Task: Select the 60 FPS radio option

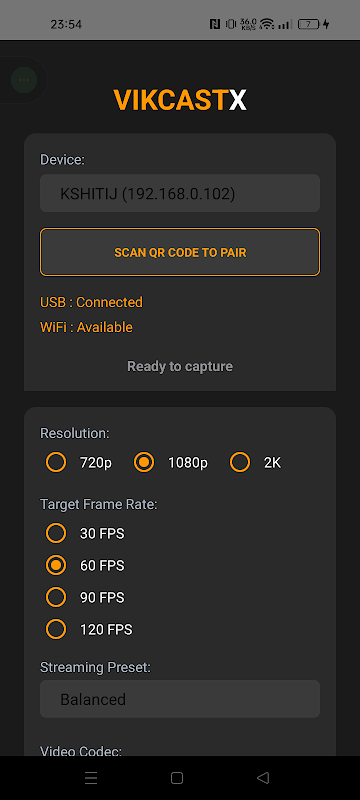Action: [x=85, y=565]
